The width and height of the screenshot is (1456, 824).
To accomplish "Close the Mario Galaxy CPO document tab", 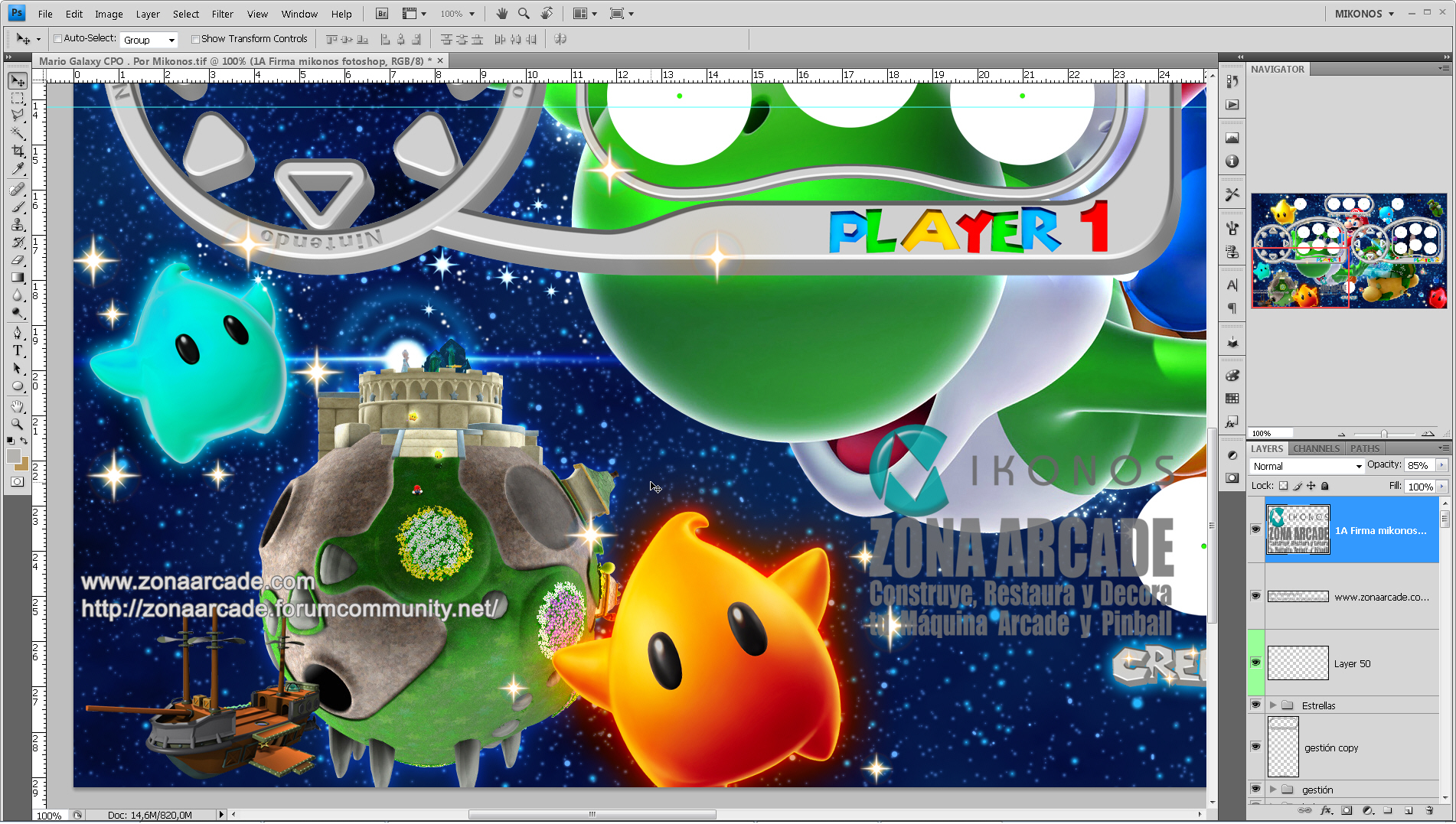I will (440, 60).
